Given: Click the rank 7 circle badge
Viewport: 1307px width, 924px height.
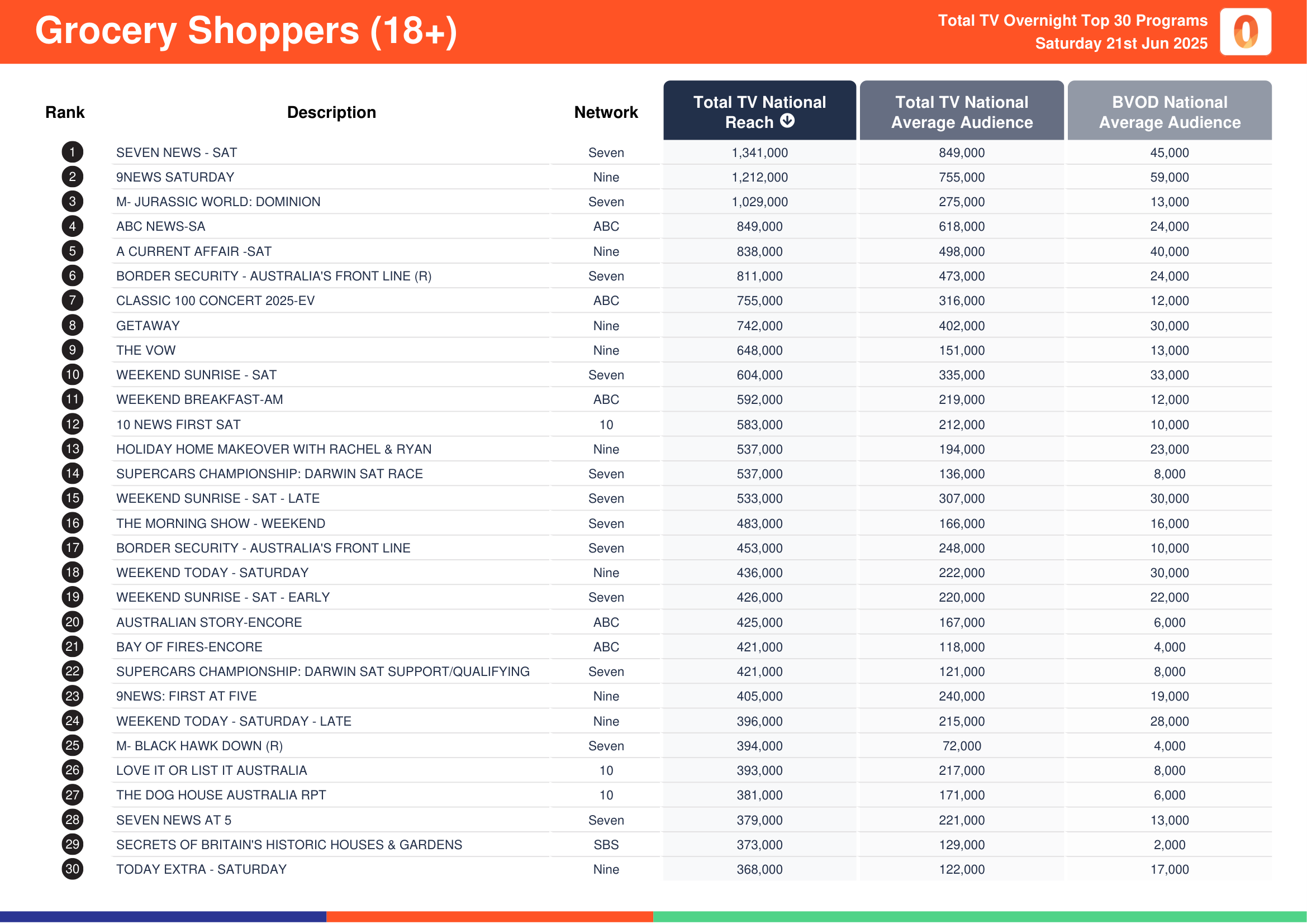Looking at the screenshot, I should [x=72, y=301].
